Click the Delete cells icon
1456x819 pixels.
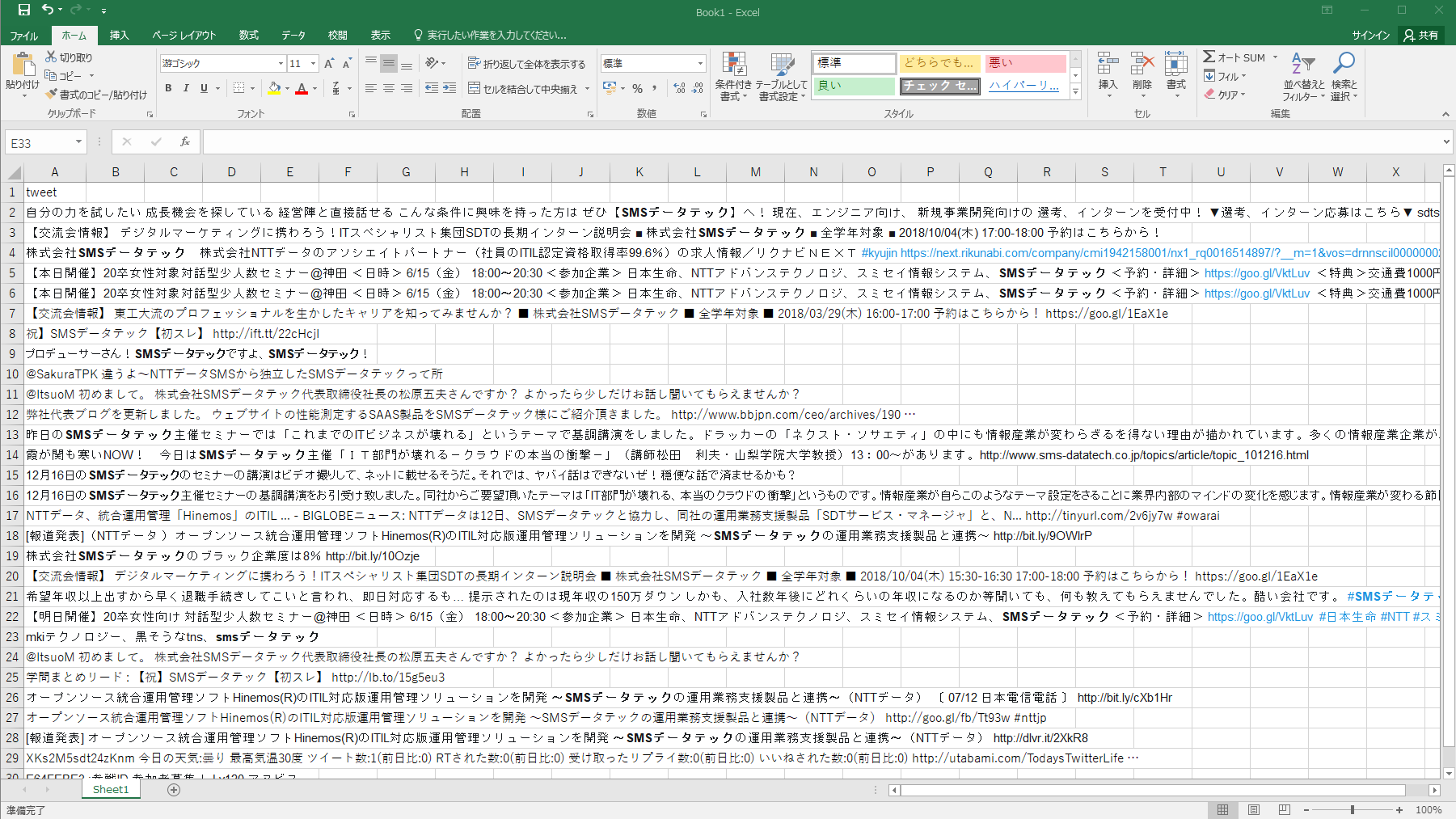[1142, 63]
